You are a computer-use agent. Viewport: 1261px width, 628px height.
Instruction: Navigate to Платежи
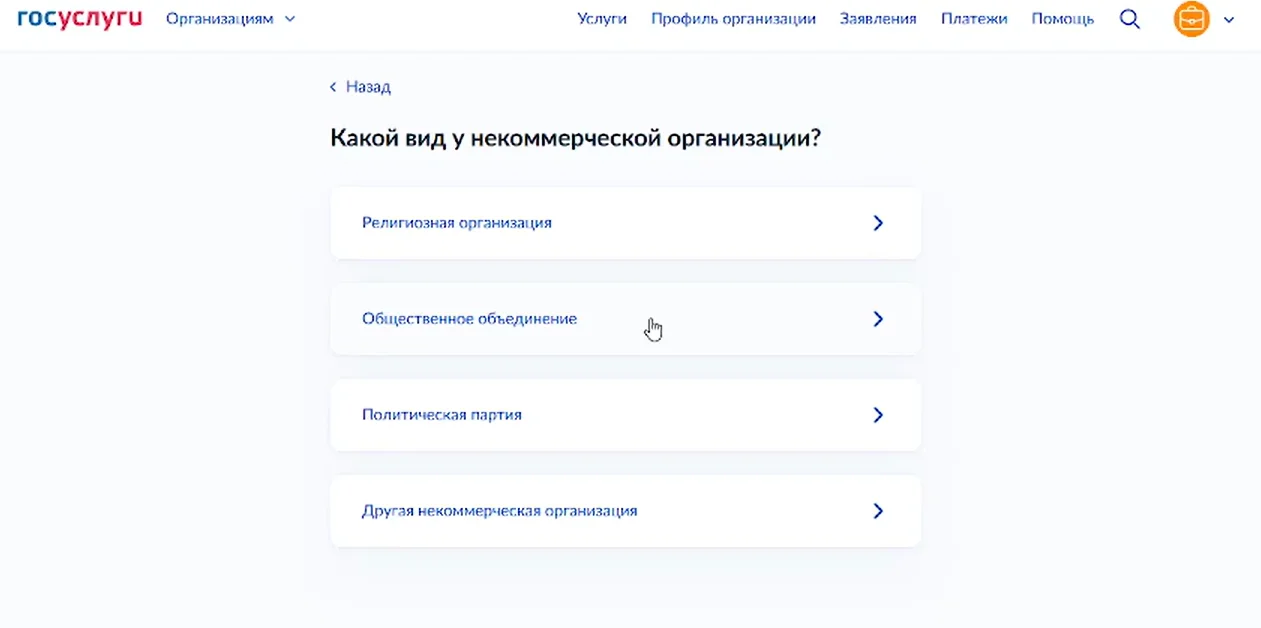[x=974, y=19]
